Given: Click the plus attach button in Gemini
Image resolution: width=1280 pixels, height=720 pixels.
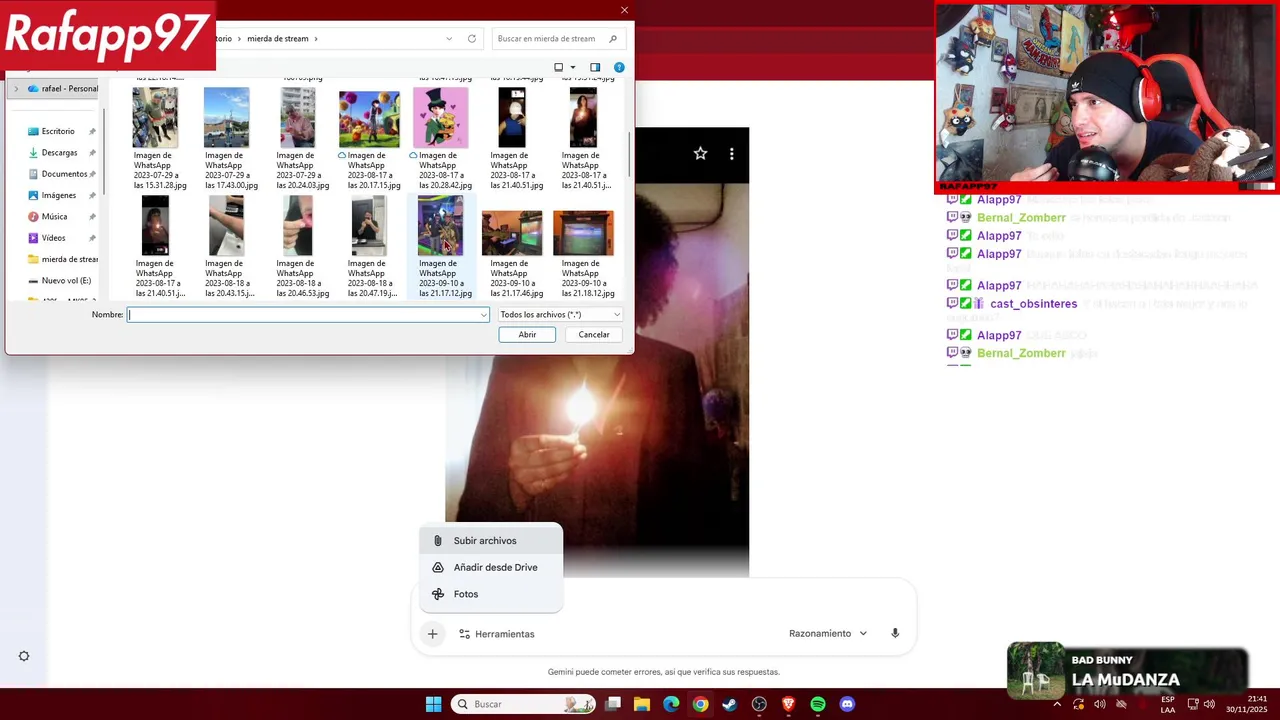Looking at the screenshot, I should (x=432, y=634).
